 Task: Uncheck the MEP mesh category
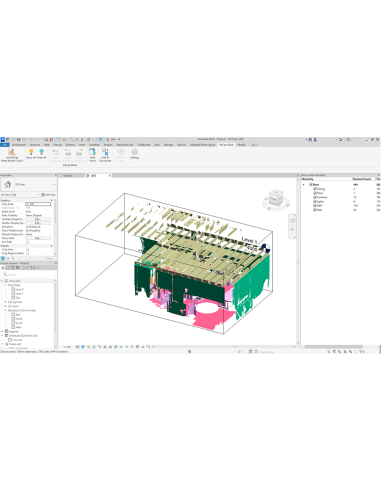coord(315,206)
